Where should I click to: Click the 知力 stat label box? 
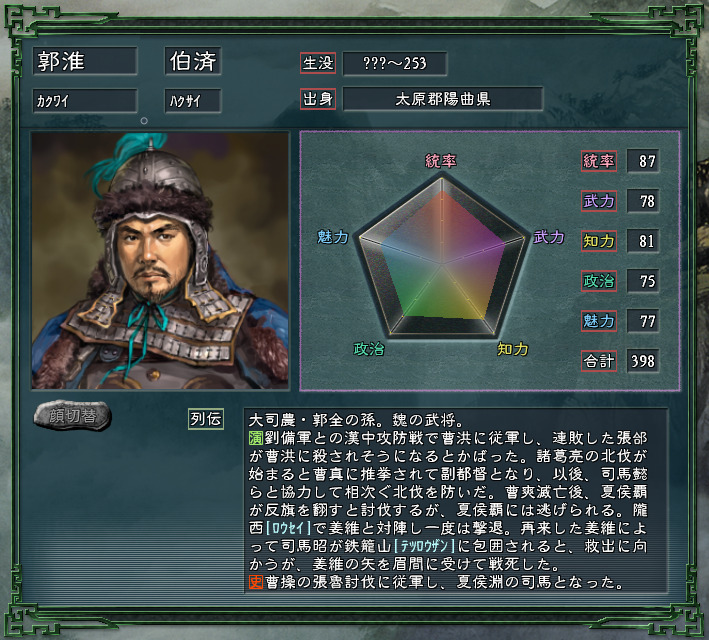pos(599,241)
